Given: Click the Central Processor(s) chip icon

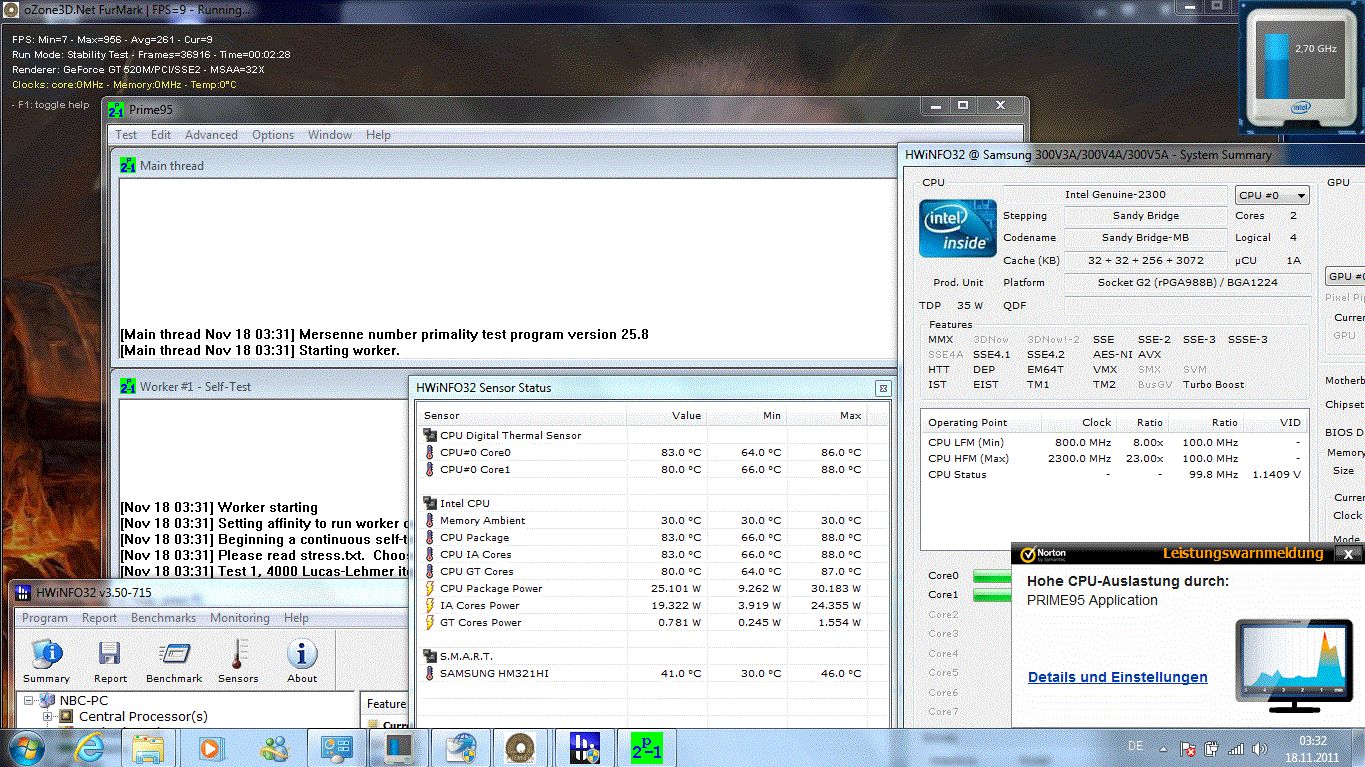Looking at the screenshot, I should click(67, 716).
